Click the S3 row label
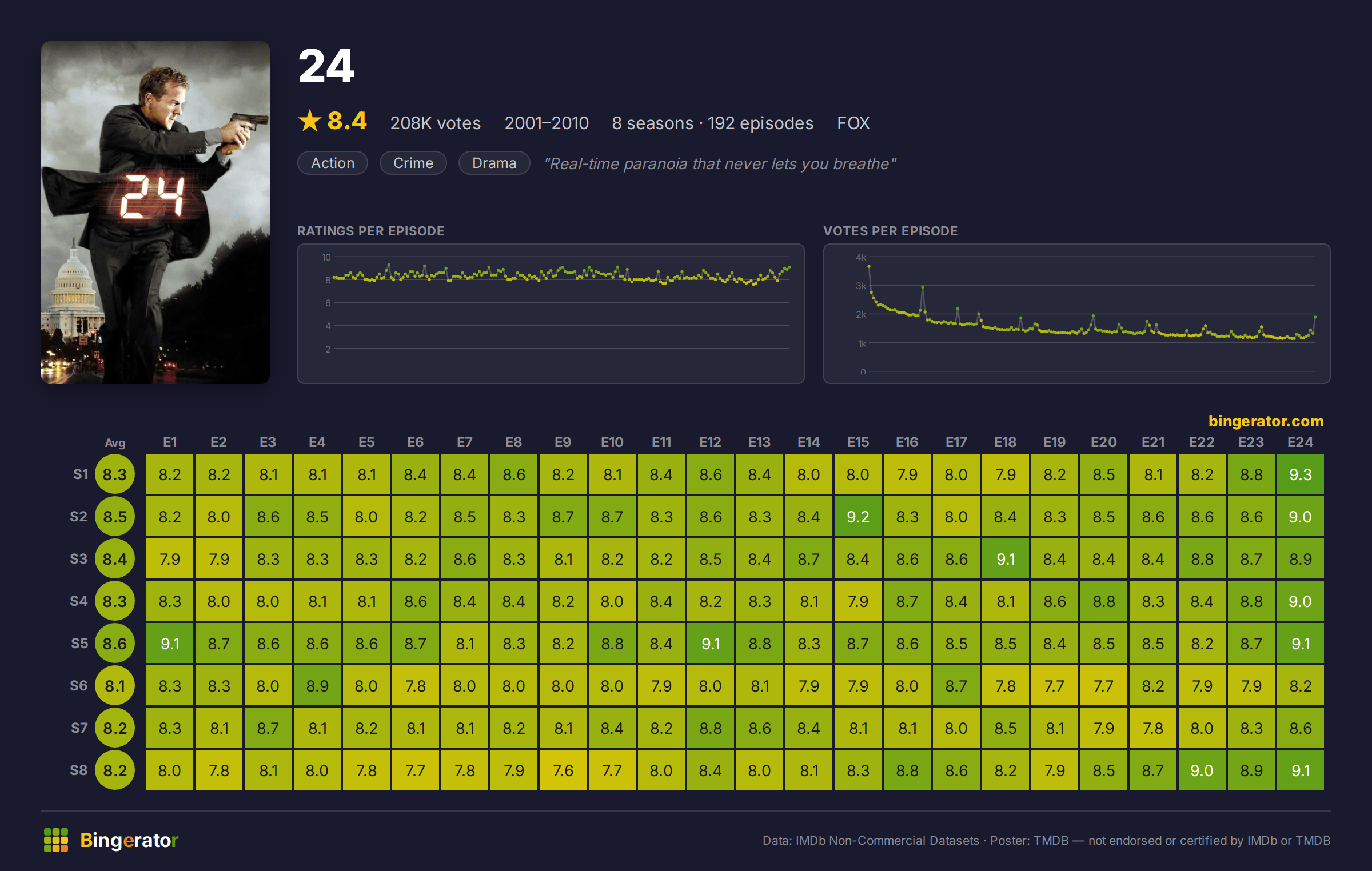1372x871 pixels. click(79, 559)
